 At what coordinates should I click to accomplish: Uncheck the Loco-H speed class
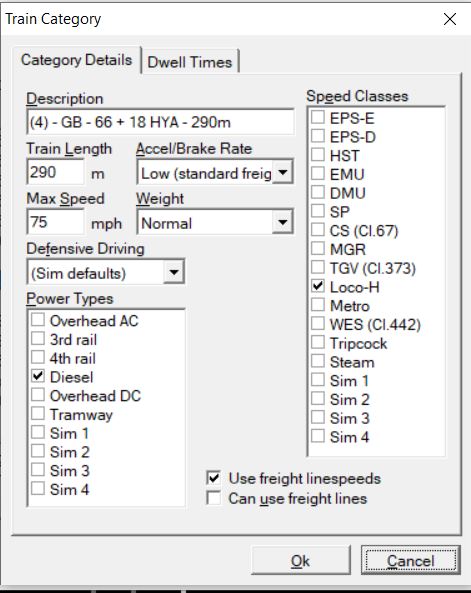coord(318,286)
